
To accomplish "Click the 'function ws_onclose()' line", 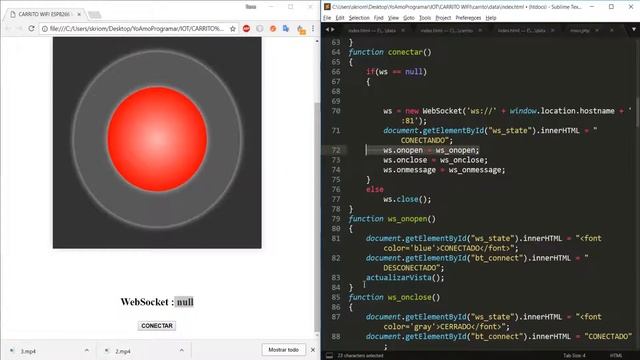I will (394, 297).
